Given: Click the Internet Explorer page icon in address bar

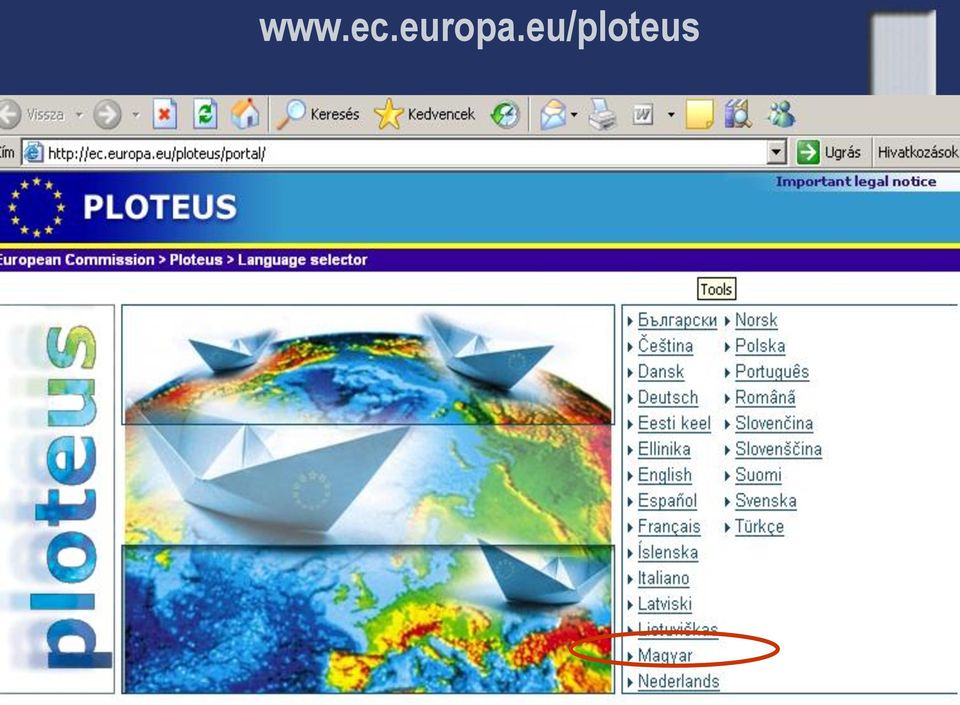Looking at the screenshot, I should coord(33,152).
